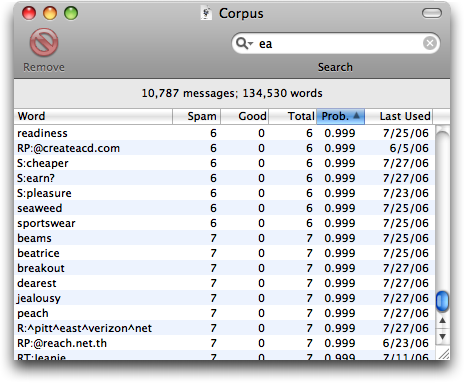This screenshot has height=383, width=464.
Task: Click the green zoom window button
Action: 71,13
